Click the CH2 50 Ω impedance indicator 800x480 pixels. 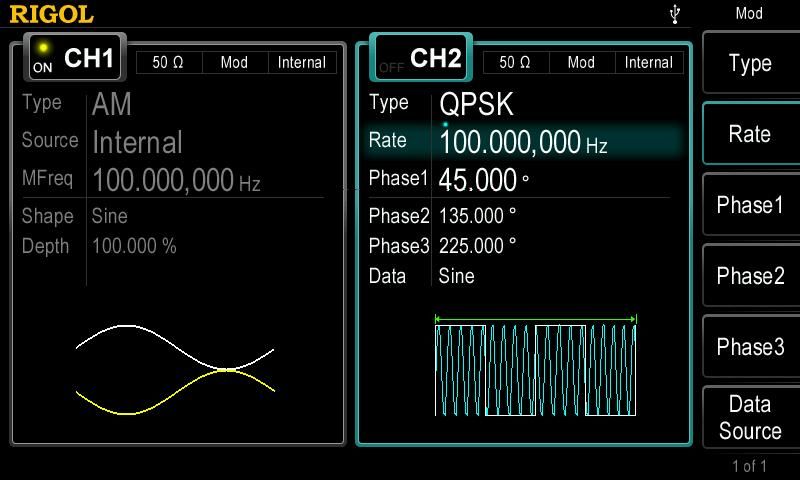click(x=514, y=62)
